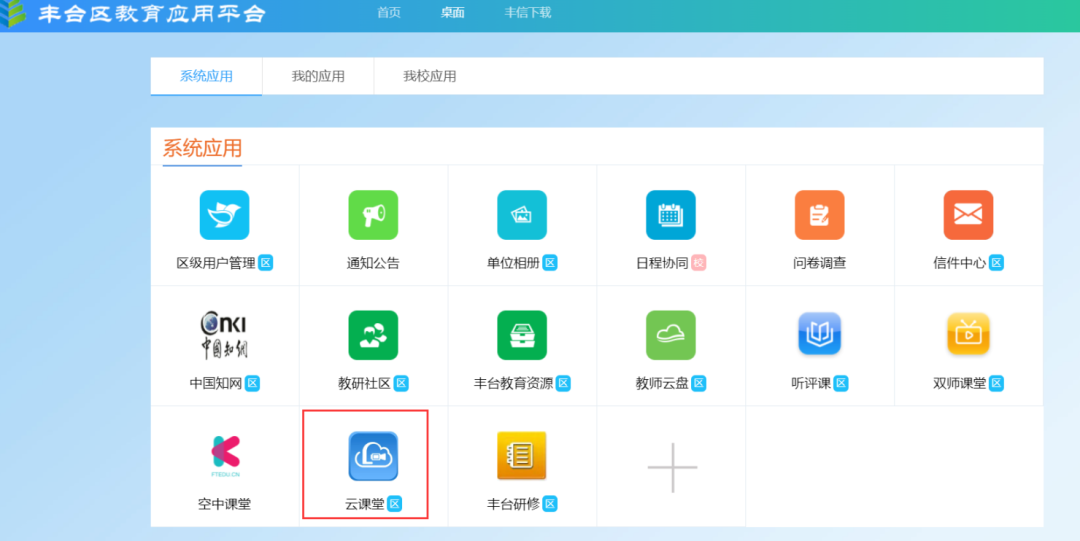Image resolution: width=1080 pixels, height=541 pixels.
Task: Open the 信件中心 envelope icon
Action: (968, 215)
